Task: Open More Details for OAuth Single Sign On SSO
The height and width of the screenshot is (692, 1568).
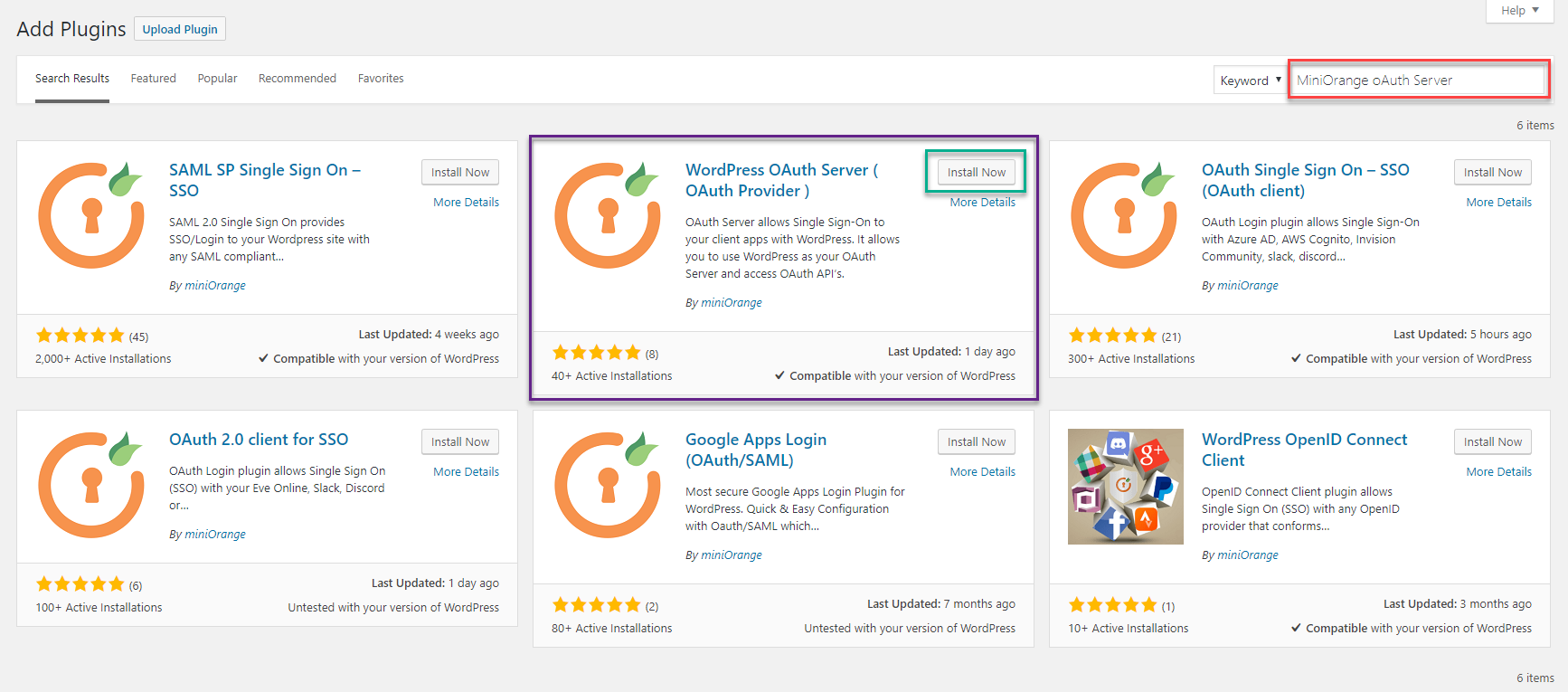Action: (x=1498, y=203)
